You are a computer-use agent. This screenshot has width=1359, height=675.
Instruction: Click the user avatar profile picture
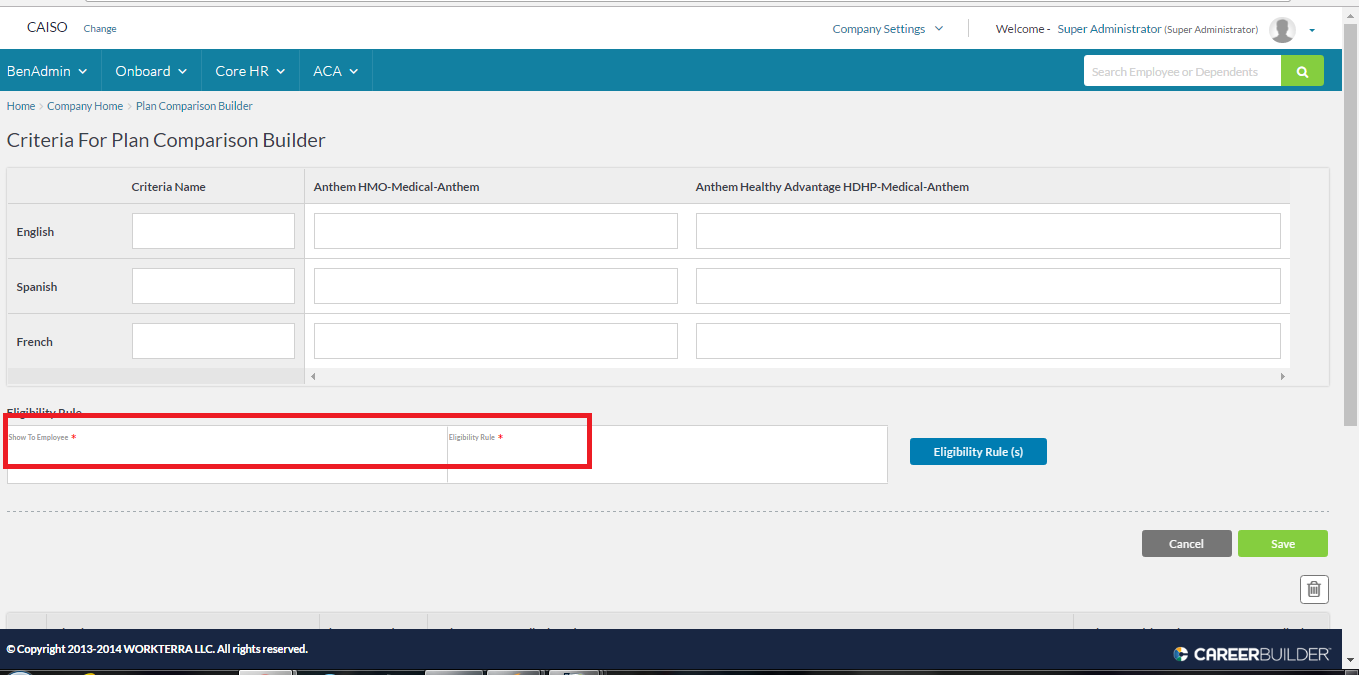1281,30
